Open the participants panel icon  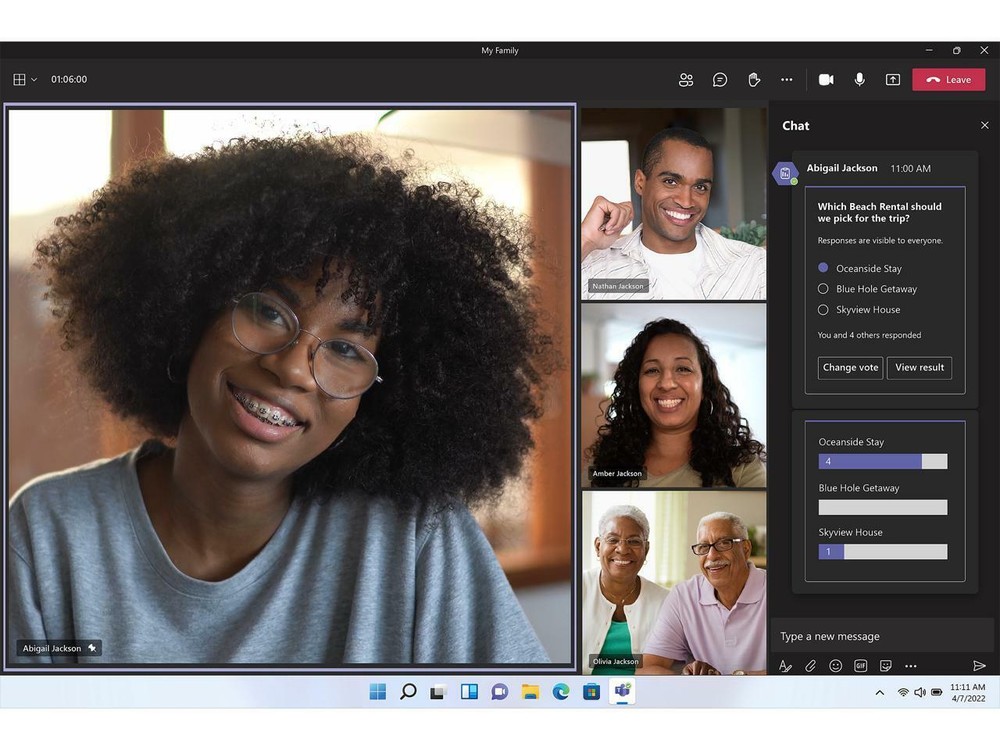point(686,80)
